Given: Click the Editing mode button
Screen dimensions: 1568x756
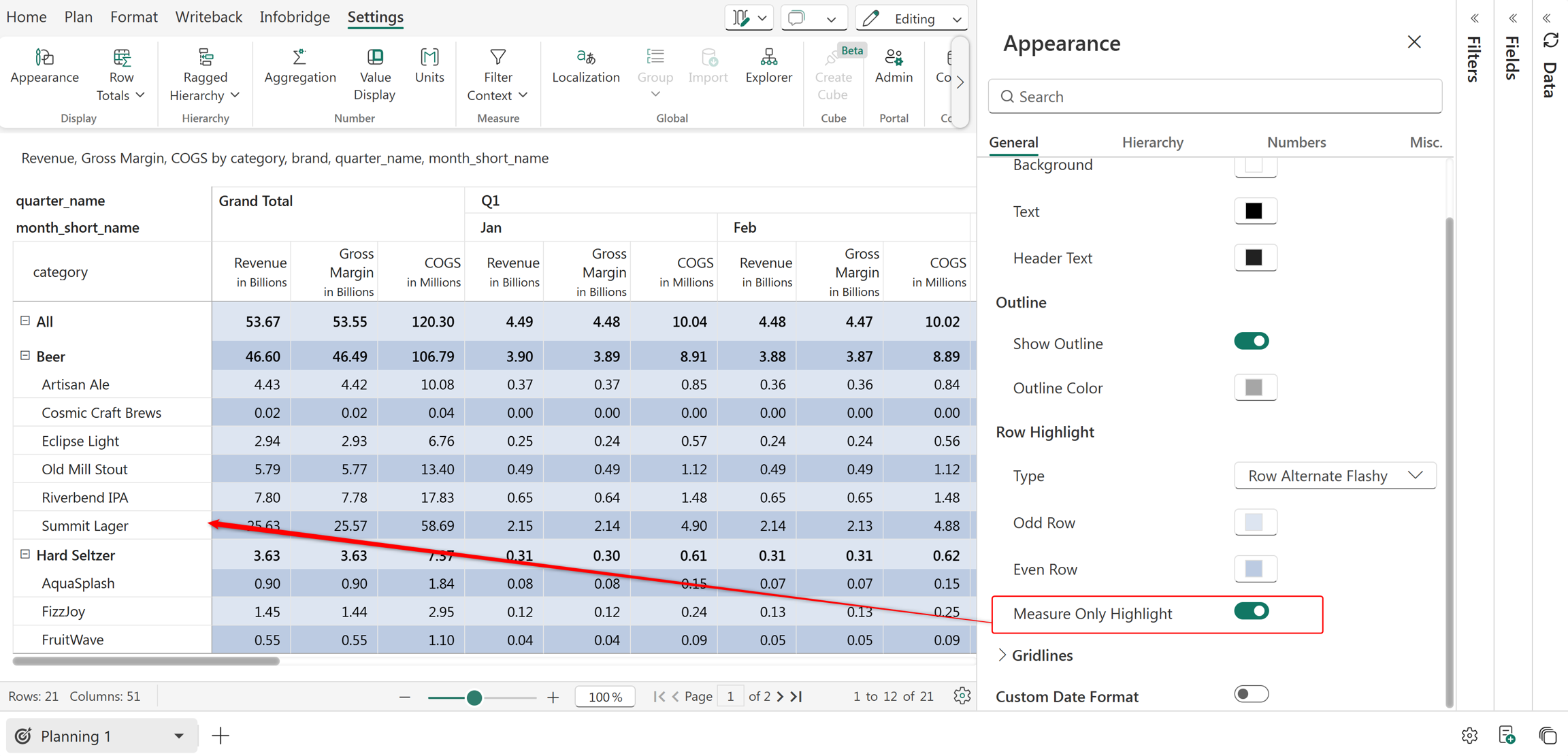Looking at the screenshot, I should coord(912,18).
